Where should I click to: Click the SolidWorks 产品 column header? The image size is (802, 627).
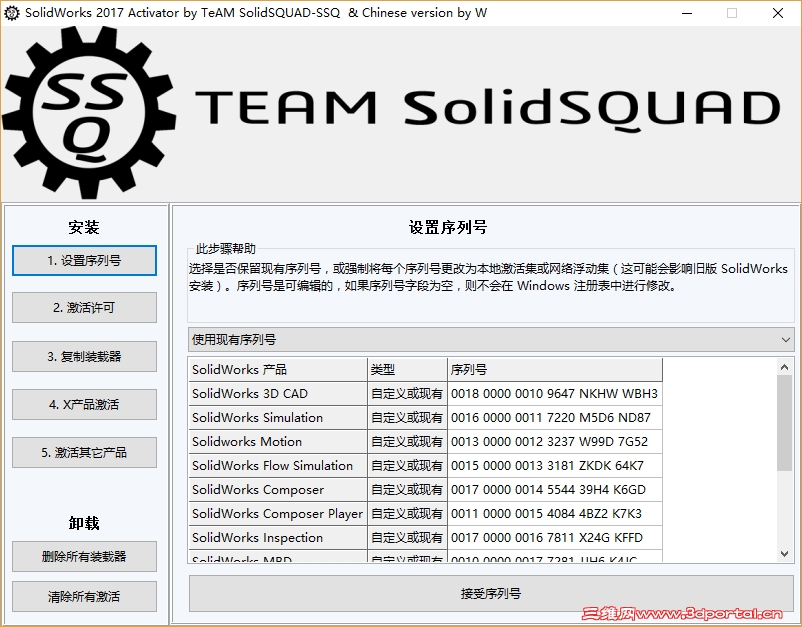[x=278, y=370]
